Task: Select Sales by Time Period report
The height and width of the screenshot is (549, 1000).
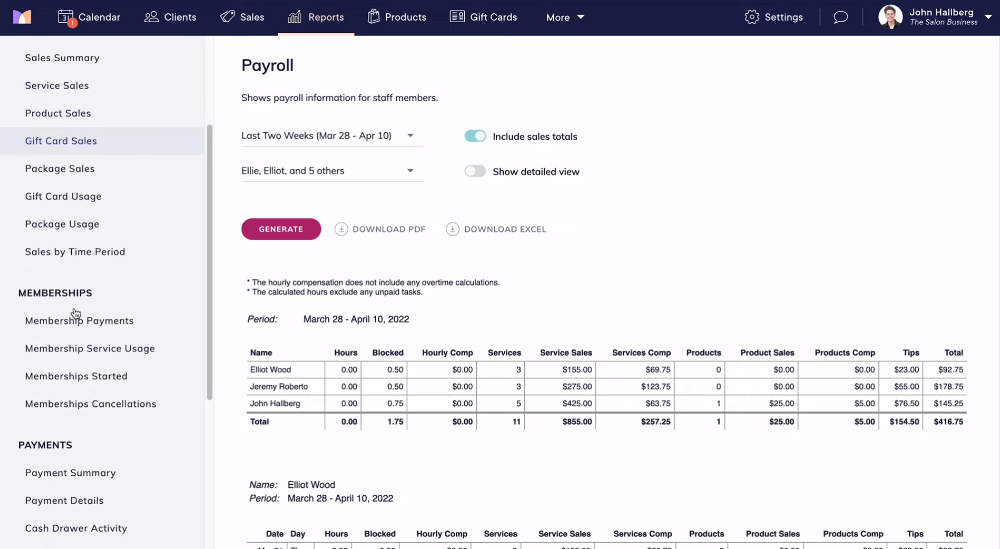Action: (x=75, y=252)
